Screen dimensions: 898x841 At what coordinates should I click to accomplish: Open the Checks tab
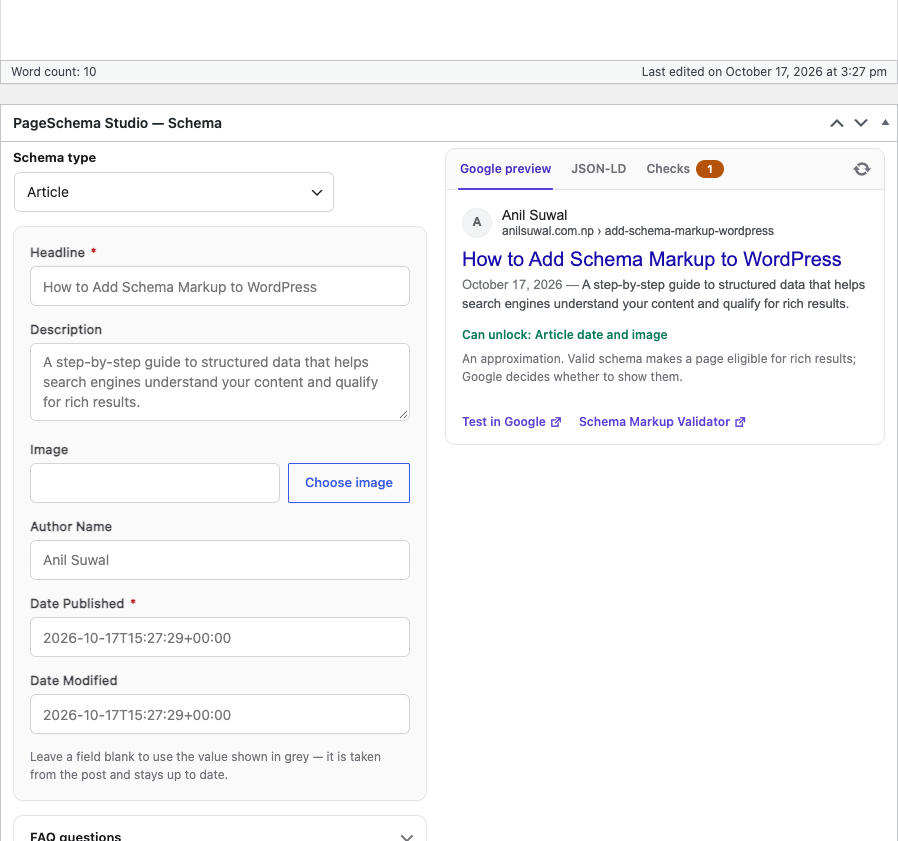click(x=684, y=169)
